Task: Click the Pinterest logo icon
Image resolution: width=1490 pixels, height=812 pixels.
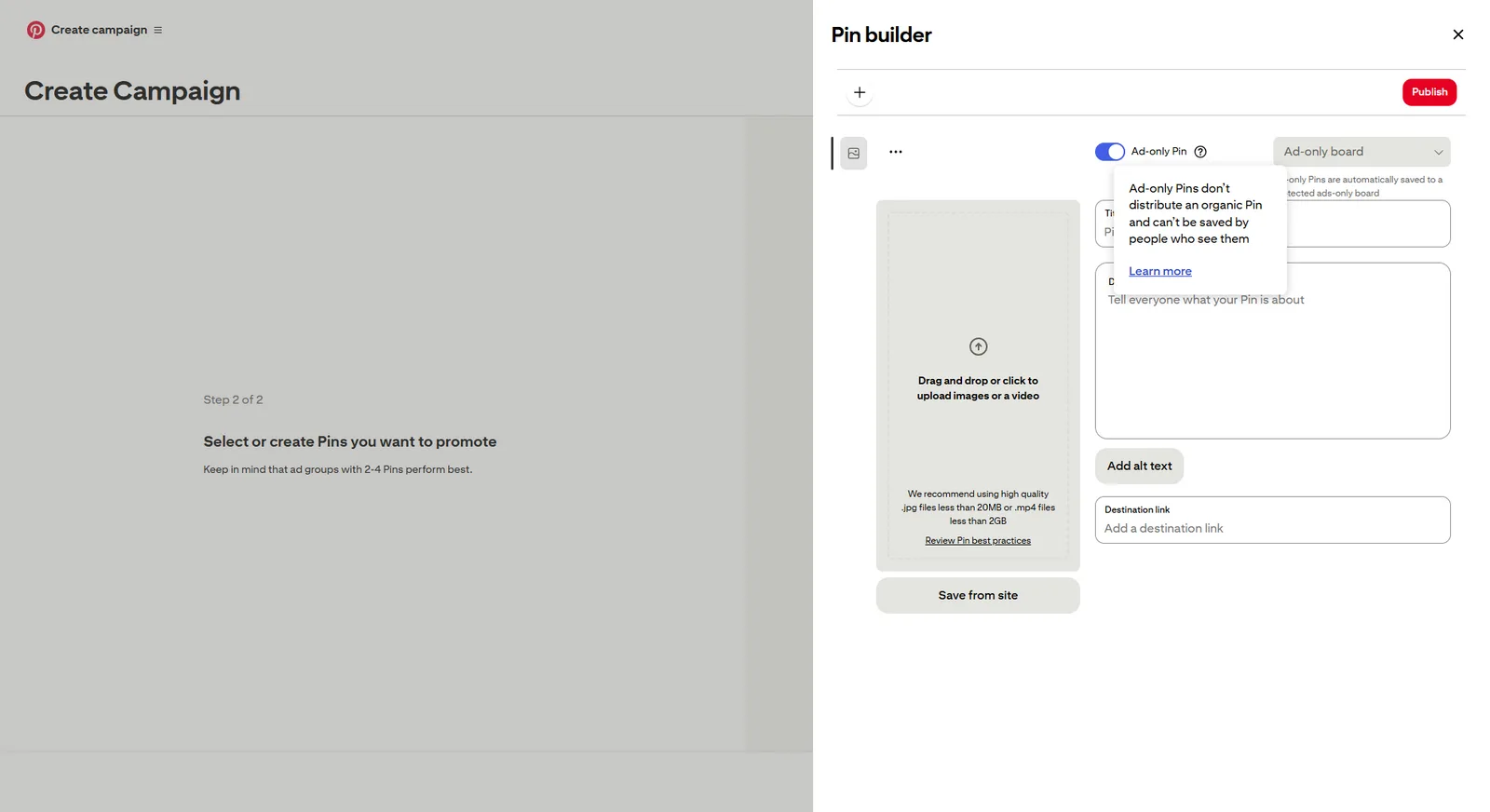Action: [35, 30]
